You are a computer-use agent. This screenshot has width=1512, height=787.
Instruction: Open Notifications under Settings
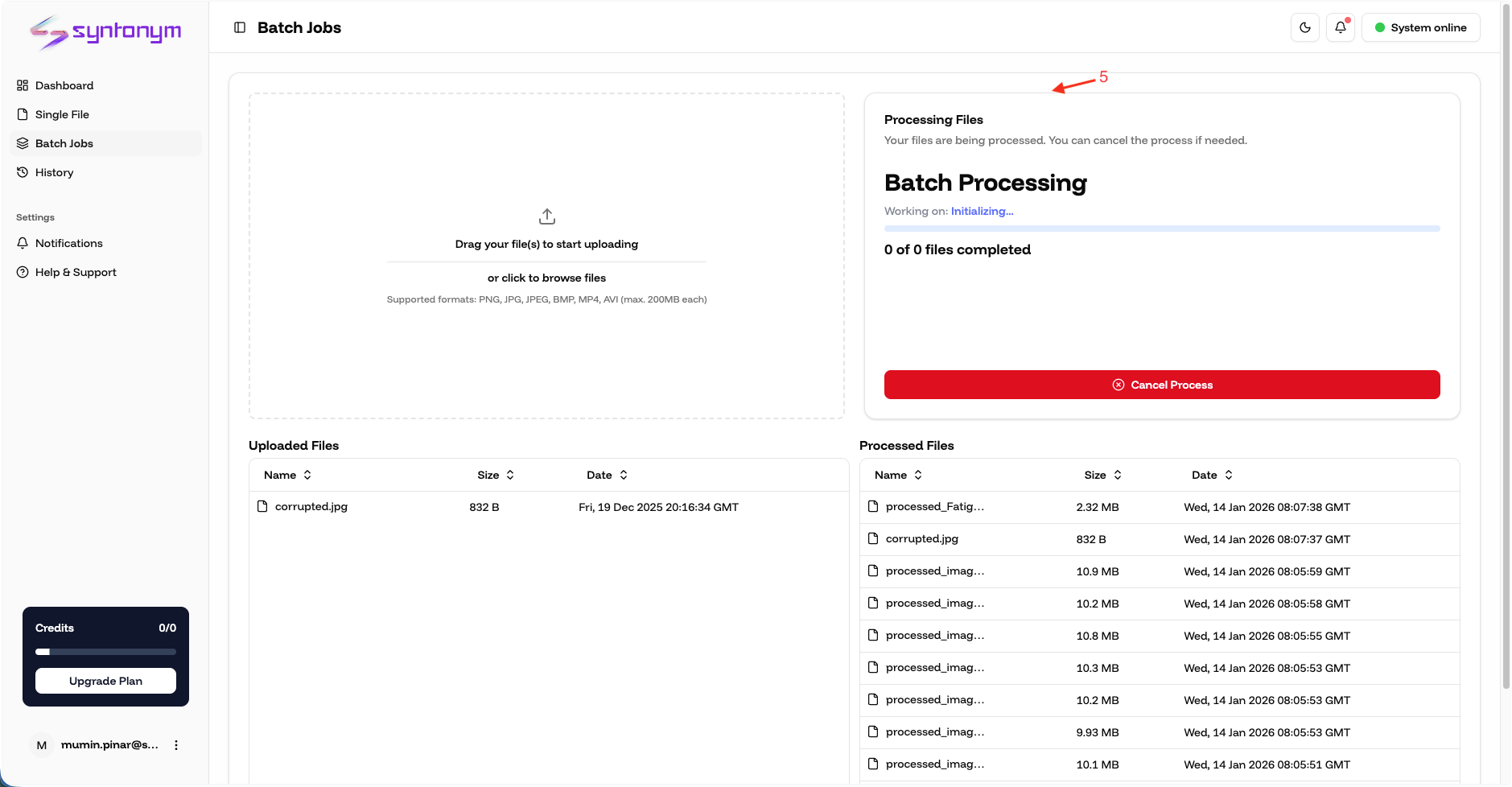click(x=68, y=243)
